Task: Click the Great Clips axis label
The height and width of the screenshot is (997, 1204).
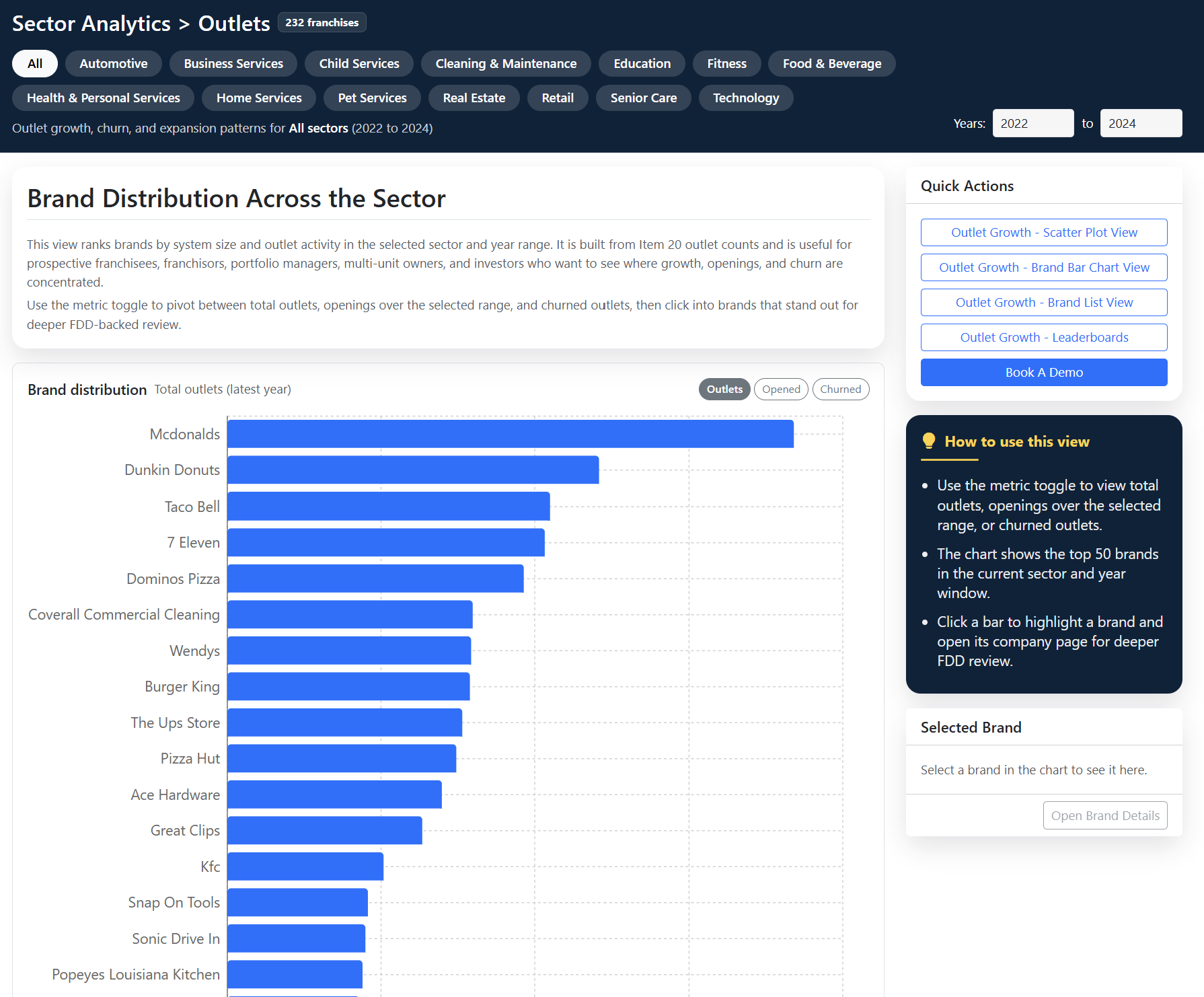Action: [x=185, y=831]
